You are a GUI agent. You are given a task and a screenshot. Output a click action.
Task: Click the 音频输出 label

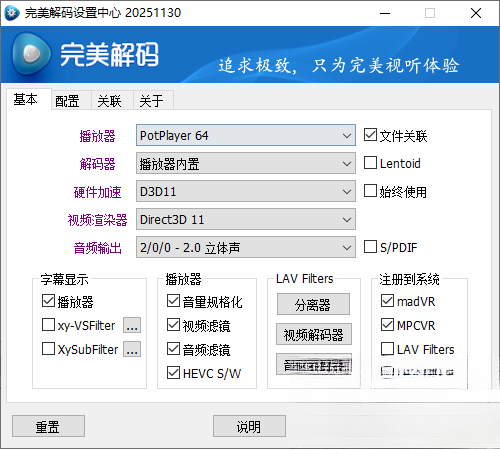point(97,248)
